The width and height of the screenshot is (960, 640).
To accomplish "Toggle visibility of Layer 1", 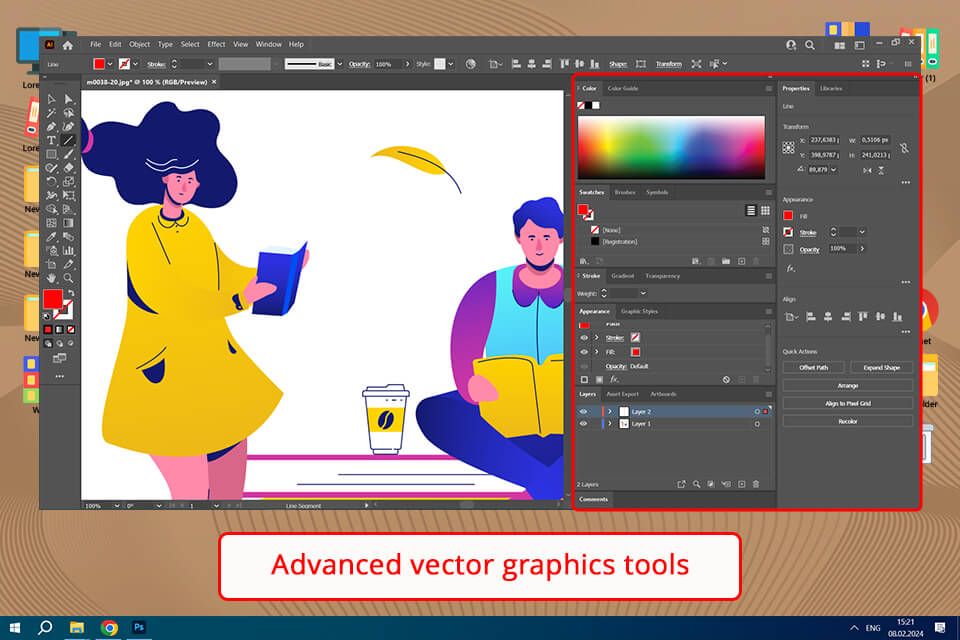I will coord(584,424).
